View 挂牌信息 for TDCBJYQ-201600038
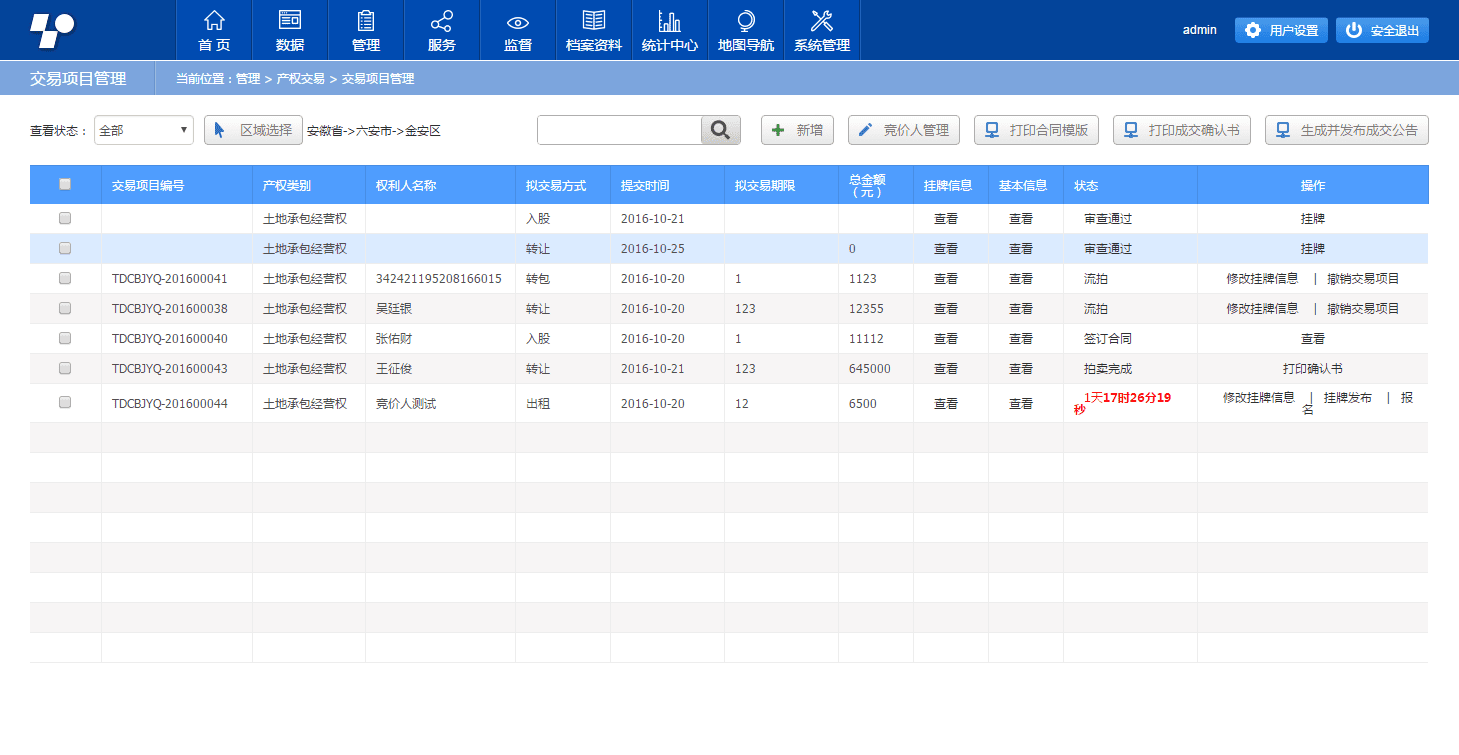Image resolution: width=1459 pixels, height=755 pixels. point(945,309)
